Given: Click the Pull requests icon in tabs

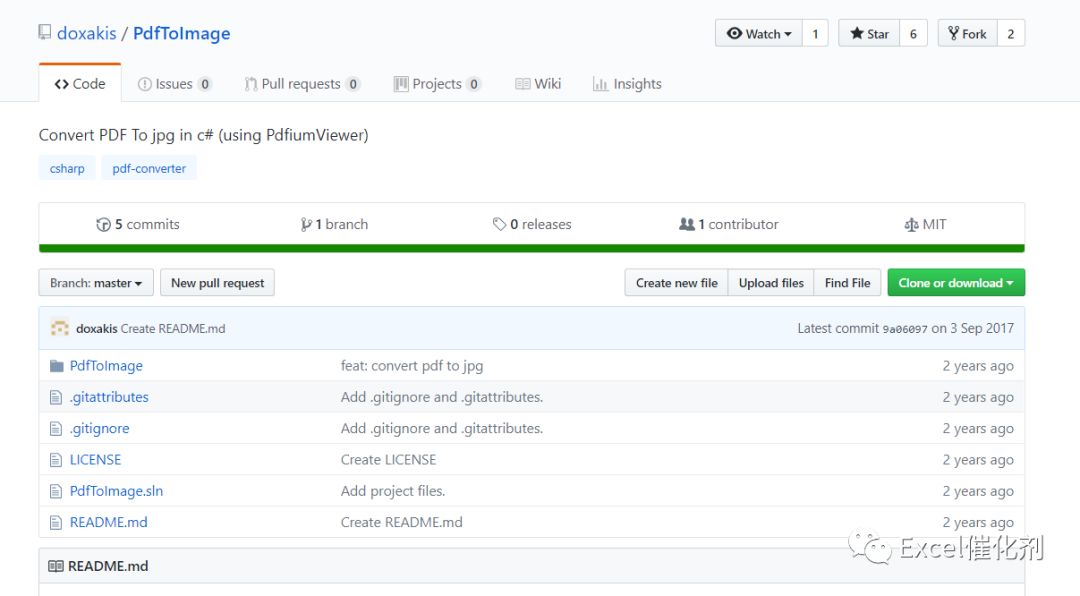Looking at the screenshot, I should coord(251,84).
